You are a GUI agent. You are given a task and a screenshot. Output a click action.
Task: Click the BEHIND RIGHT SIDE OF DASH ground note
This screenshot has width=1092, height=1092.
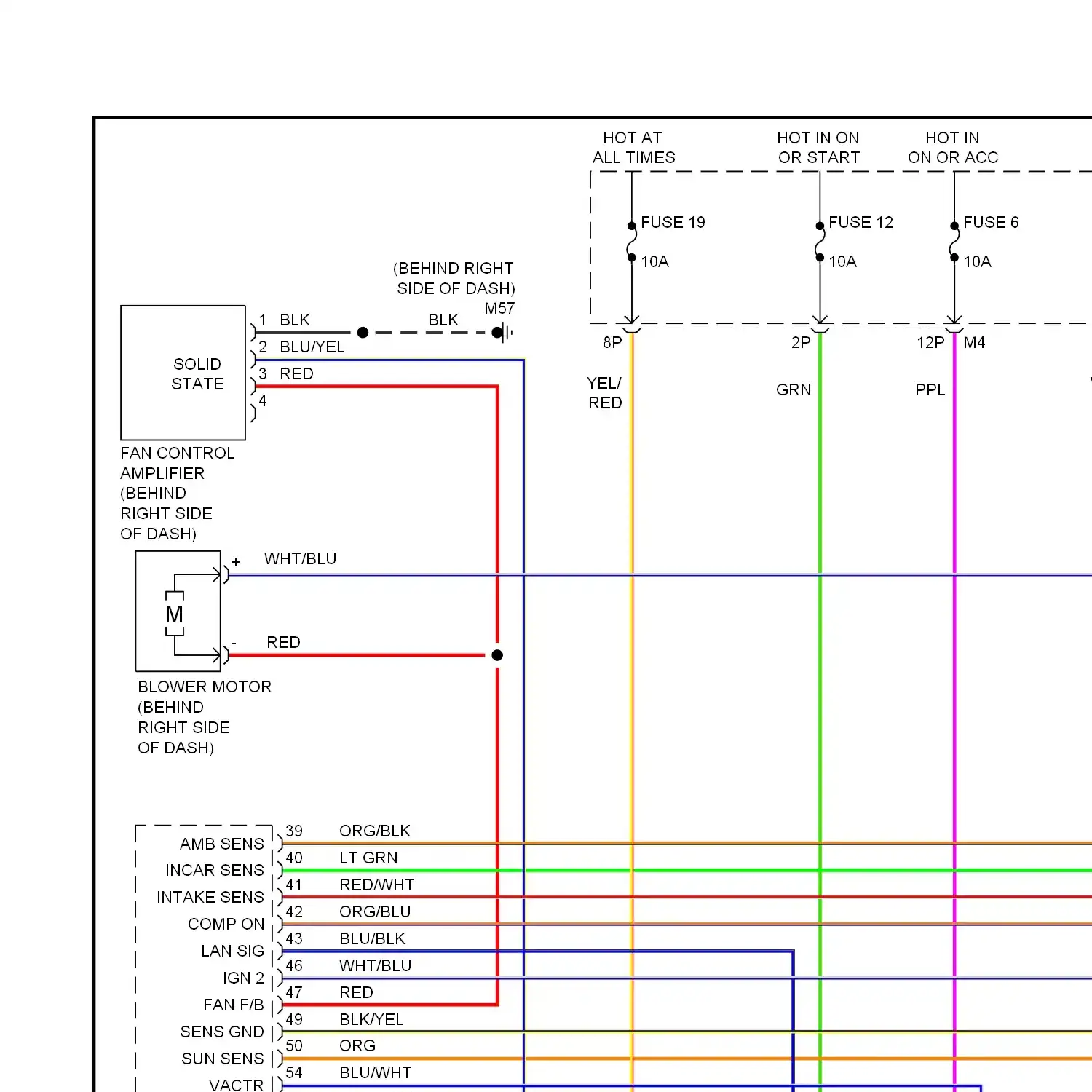pos(455,278)
